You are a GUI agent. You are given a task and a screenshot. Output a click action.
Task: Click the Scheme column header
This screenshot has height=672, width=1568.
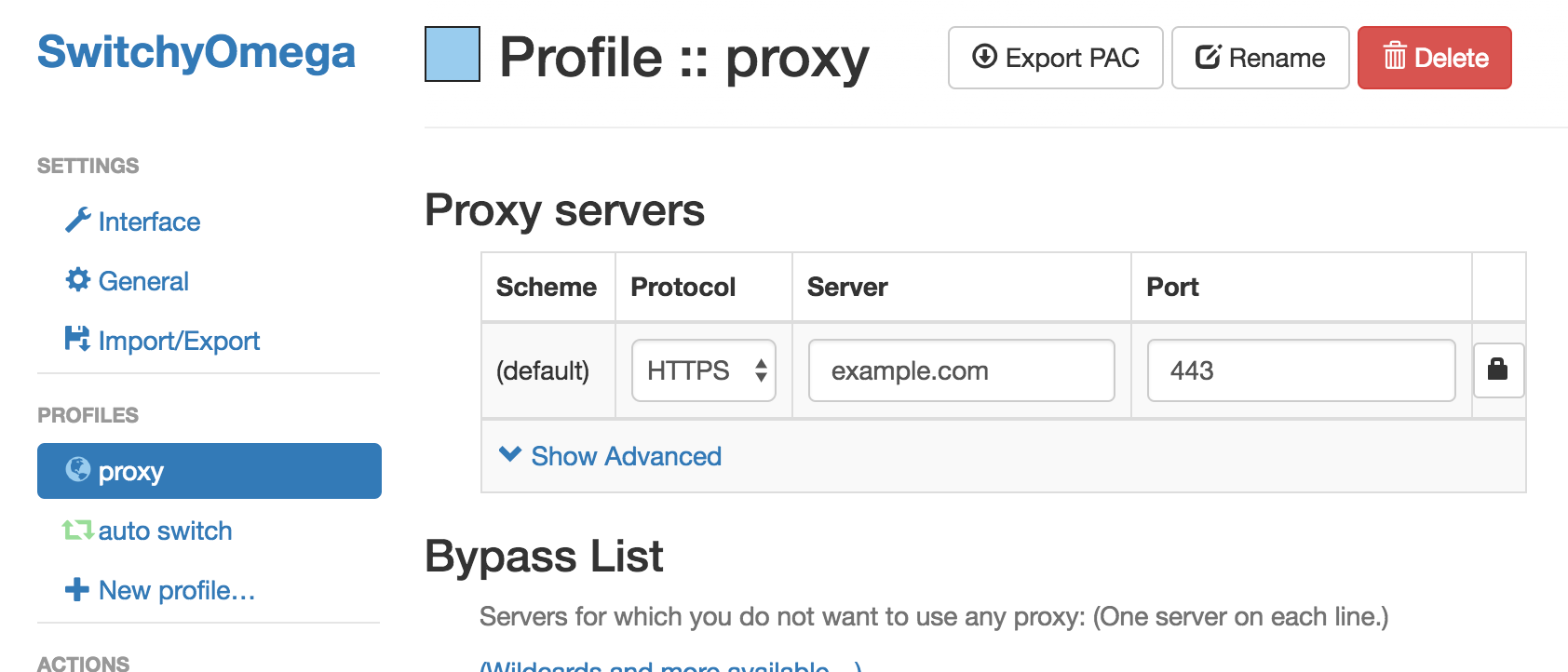[547, 287]
